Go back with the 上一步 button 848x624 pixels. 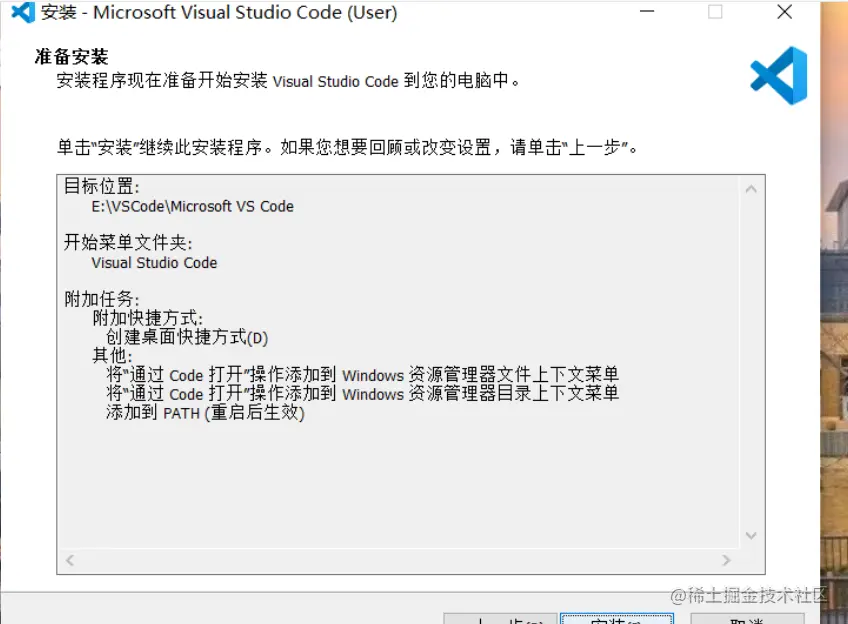pos(500,619)
